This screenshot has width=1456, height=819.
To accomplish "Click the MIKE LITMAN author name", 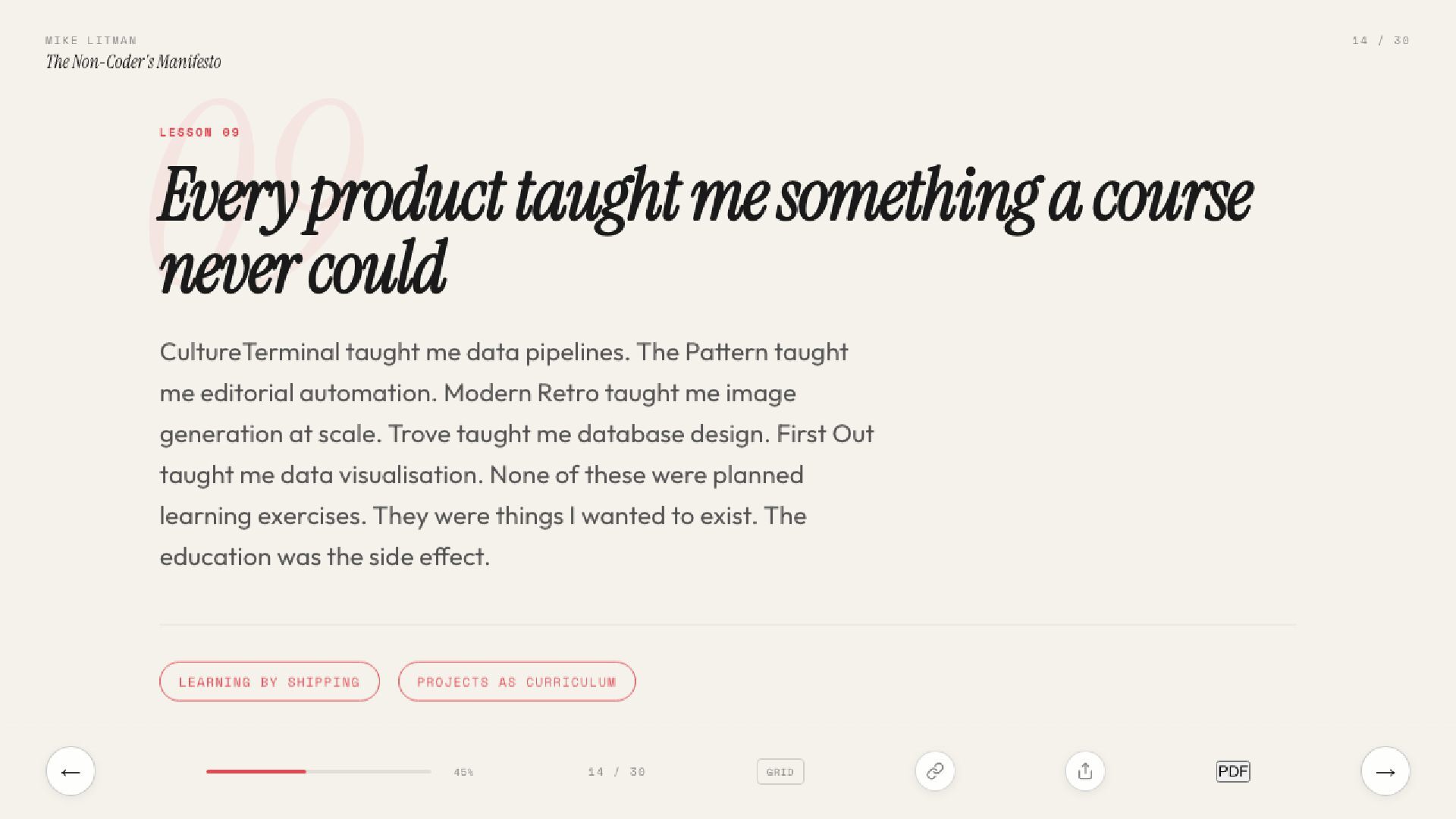I will (x=91, y=40).
